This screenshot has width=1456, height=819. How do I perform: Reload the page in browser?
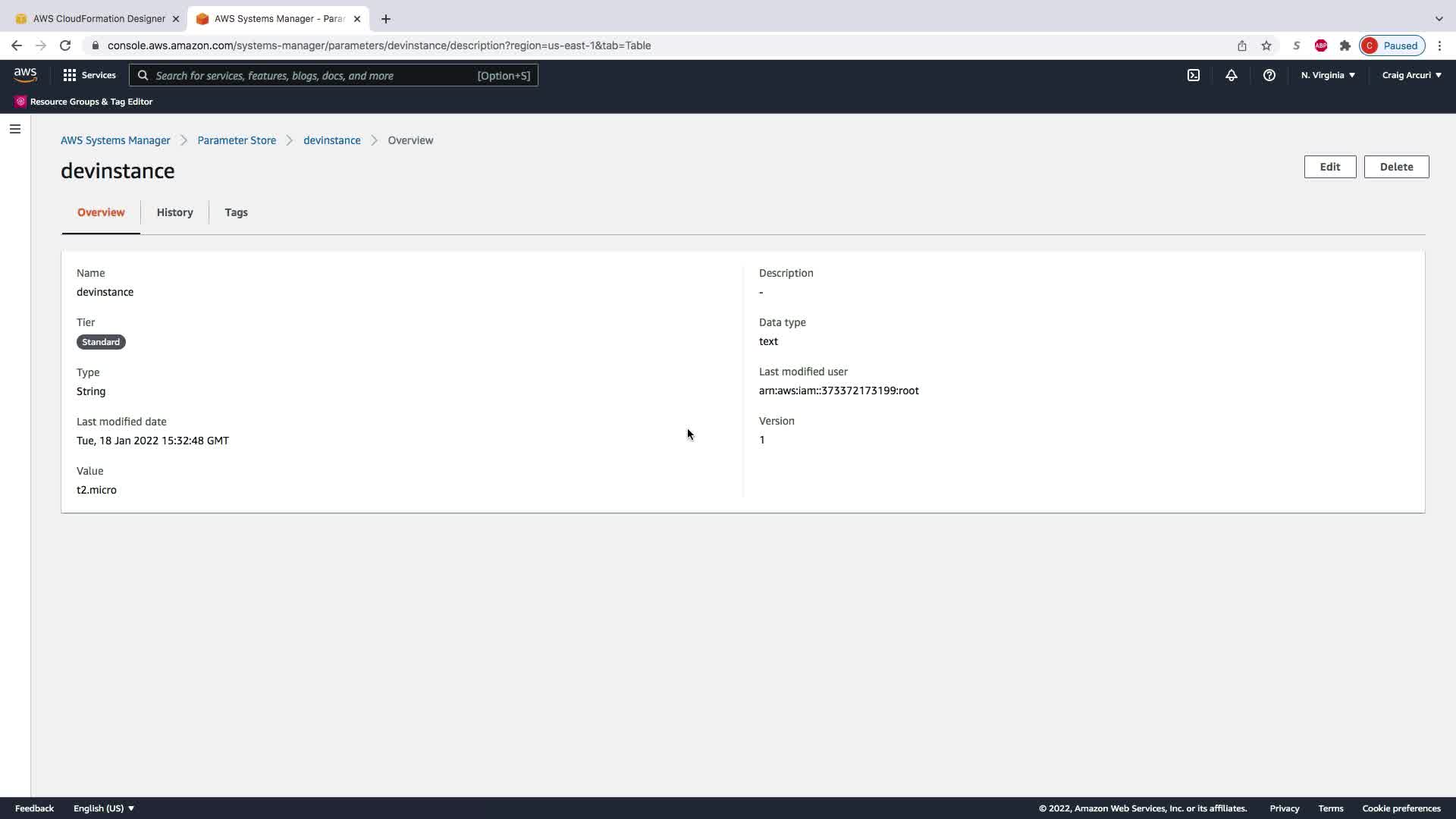point(65,45)
